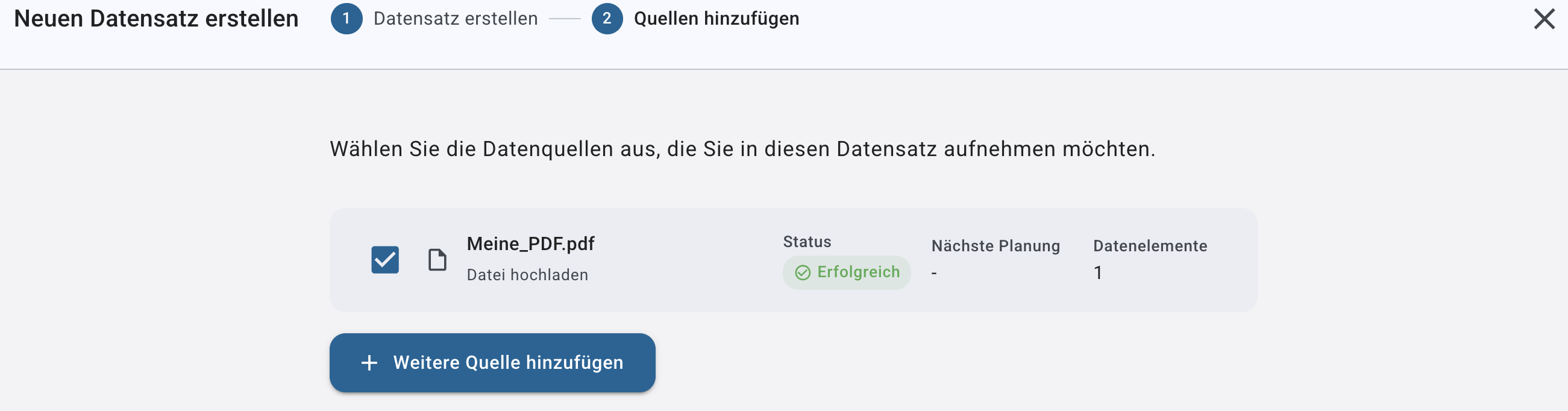Click the green check-circle icon in status badge
This screenshot has height=411, width=1568.
pos(803,273)
